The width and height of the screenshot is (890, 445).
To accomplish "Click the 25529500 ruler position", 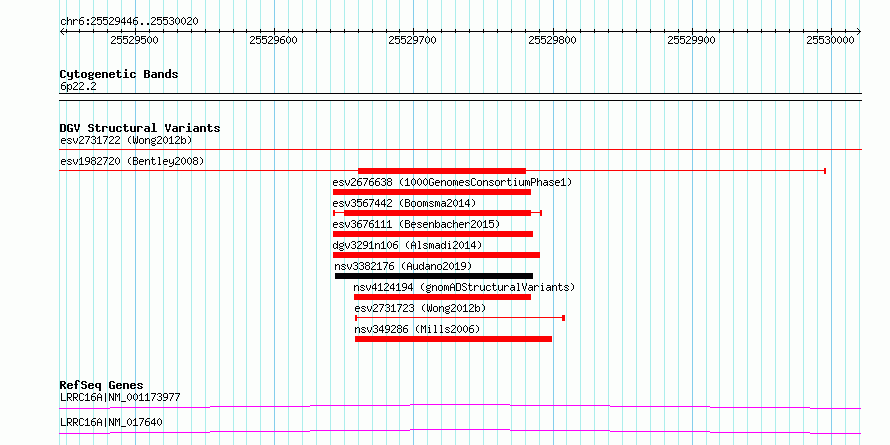I will [x=135, y=40].
